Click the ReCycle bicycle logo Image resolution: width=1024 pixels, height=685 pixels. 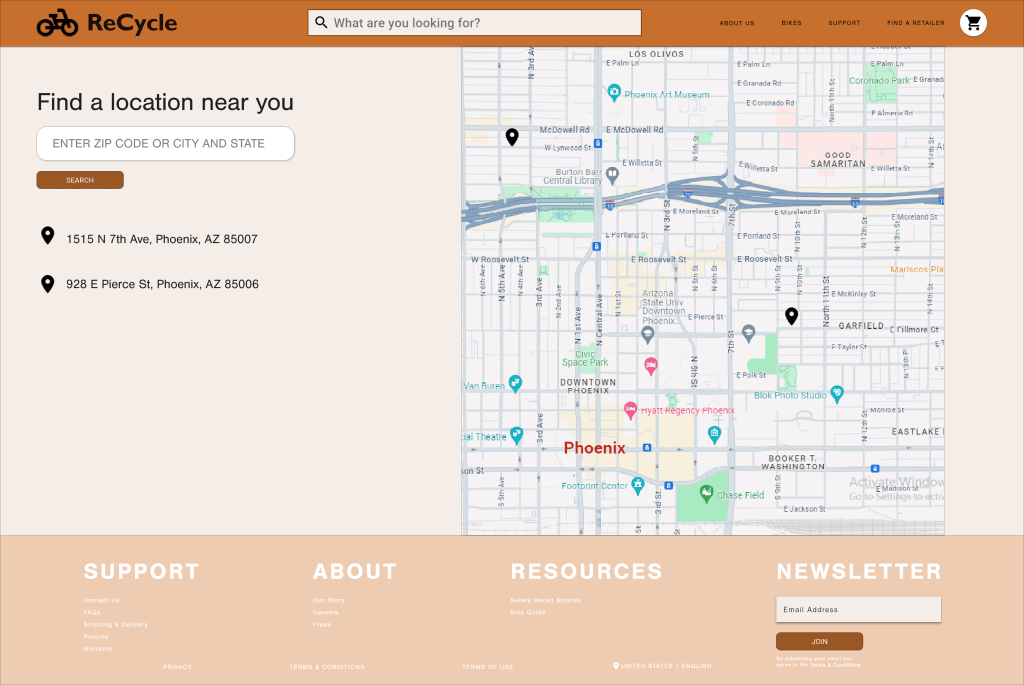coord(57,23)
